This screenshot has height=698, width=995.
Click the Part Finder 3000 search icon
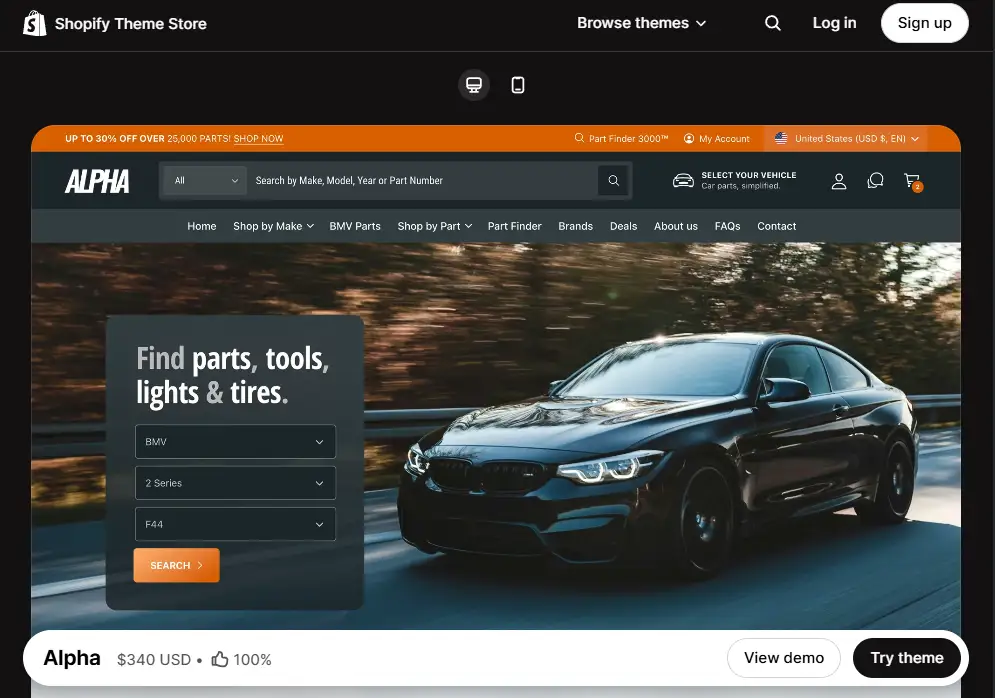coord(580,138)
